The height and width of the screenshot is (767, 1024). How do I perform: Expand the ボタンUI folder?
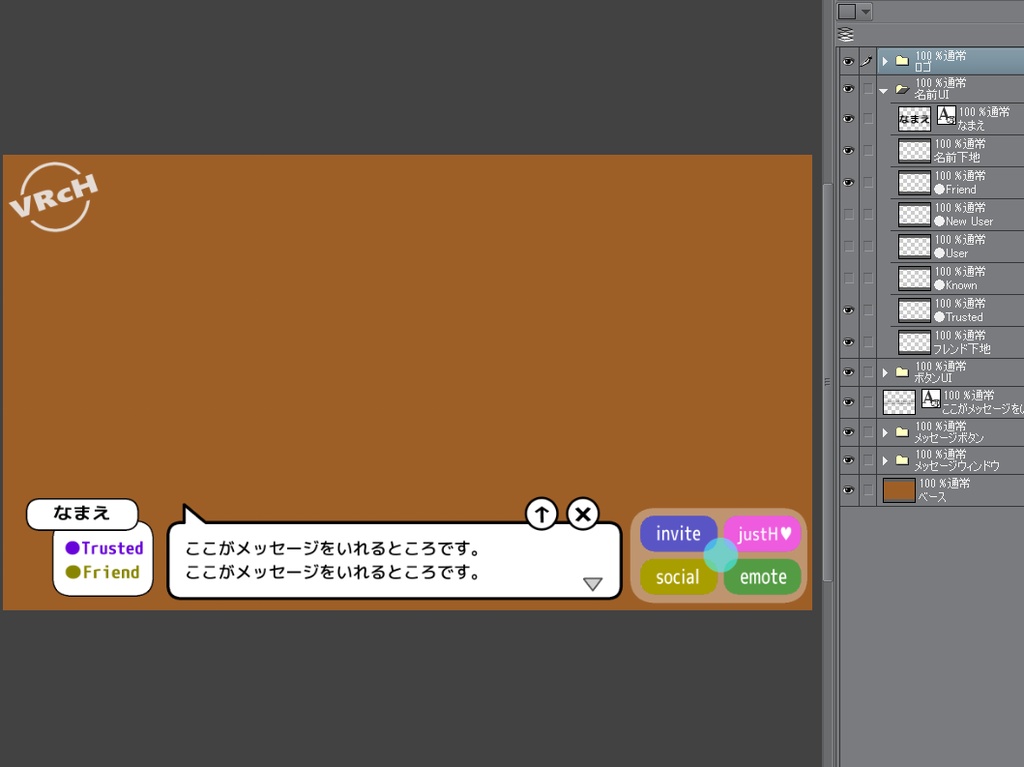click(885, 372)
